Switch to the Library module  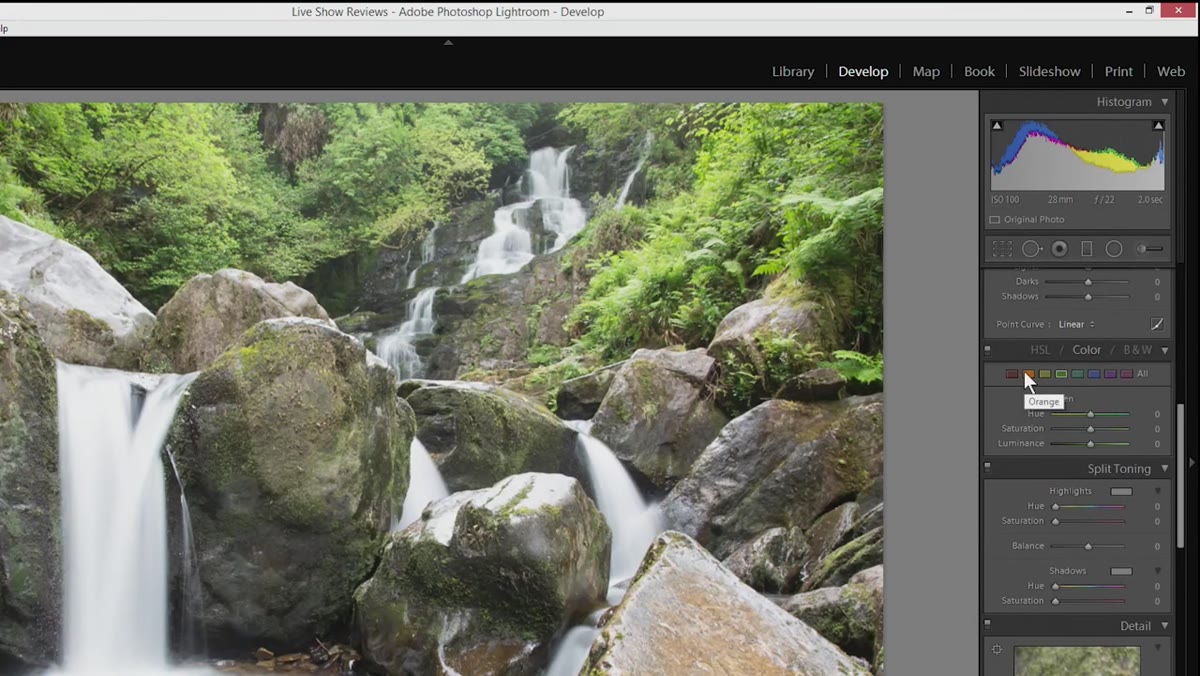793,71
